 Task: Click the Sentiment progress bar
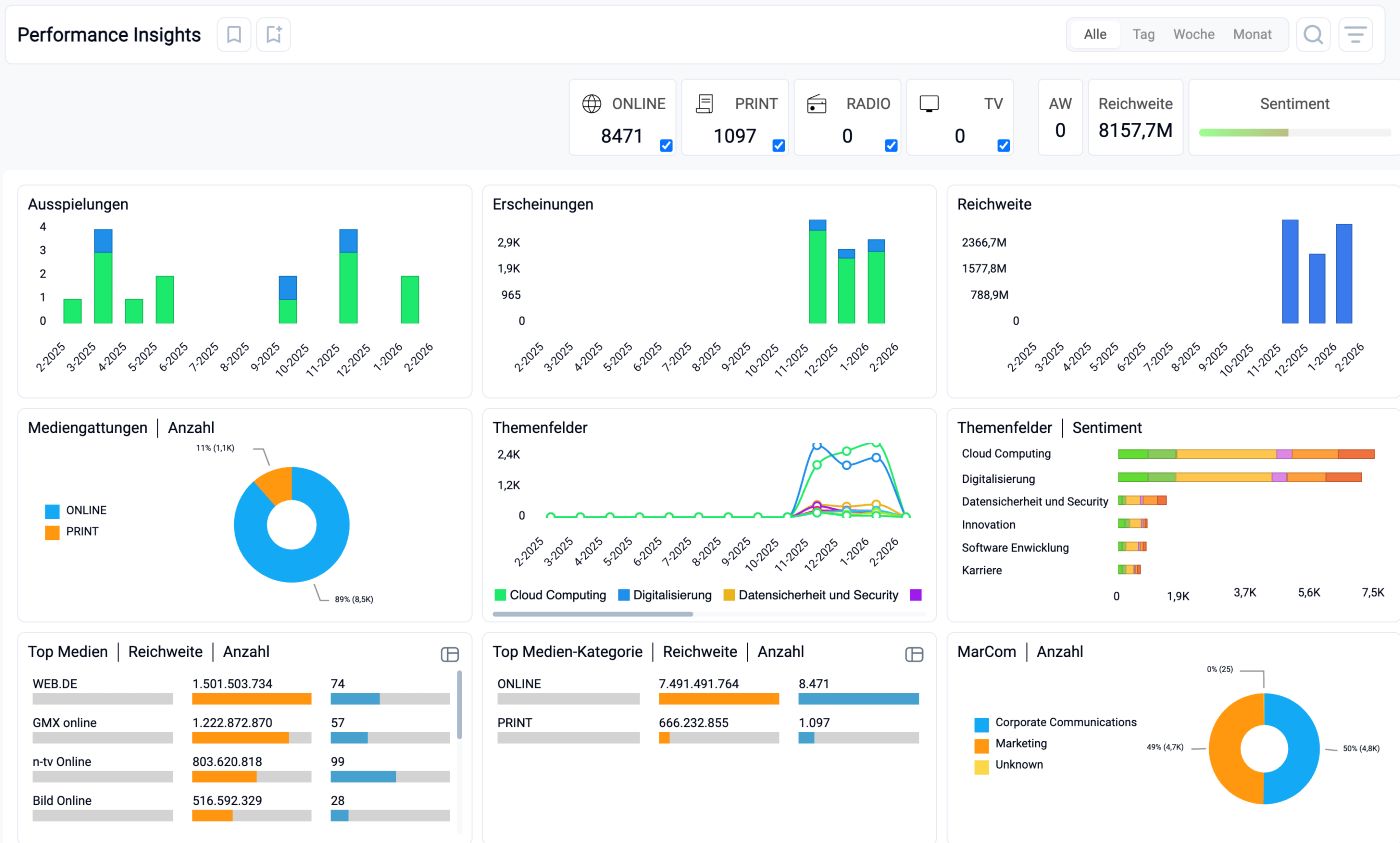[1294, 132]
